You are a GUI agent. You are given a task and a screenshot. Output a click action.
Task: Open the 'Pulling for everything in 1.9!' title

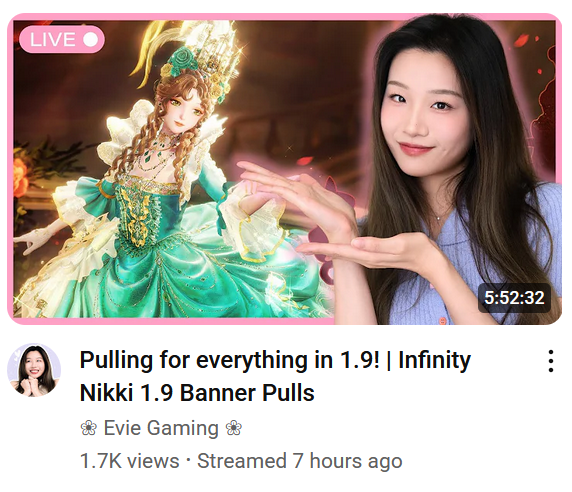pos(229,360)
